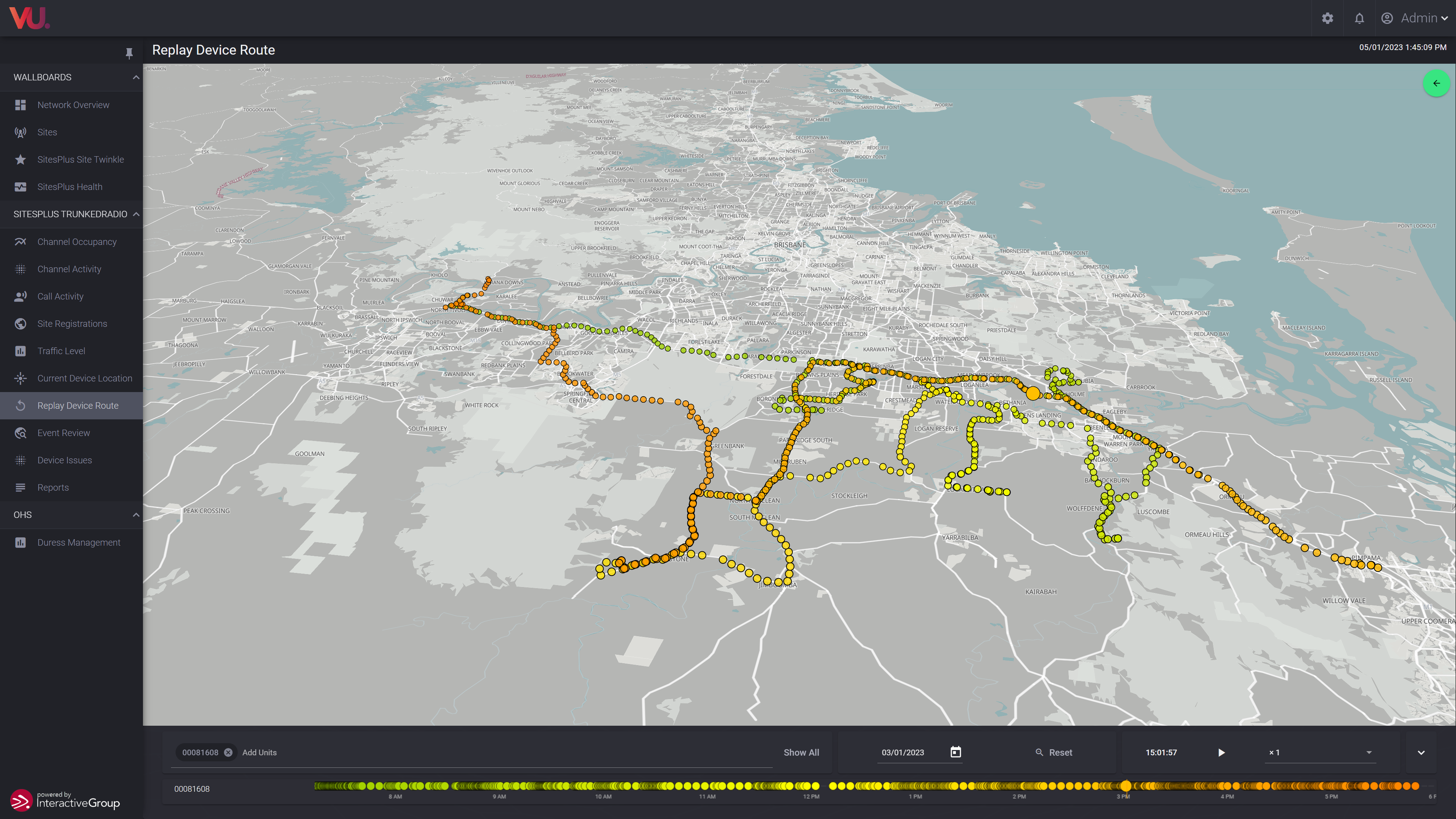This screenshot has width=1456, height=819.
Task: Open the playback speed ×1 dropdown
Action: click(x=1320, y=752)
